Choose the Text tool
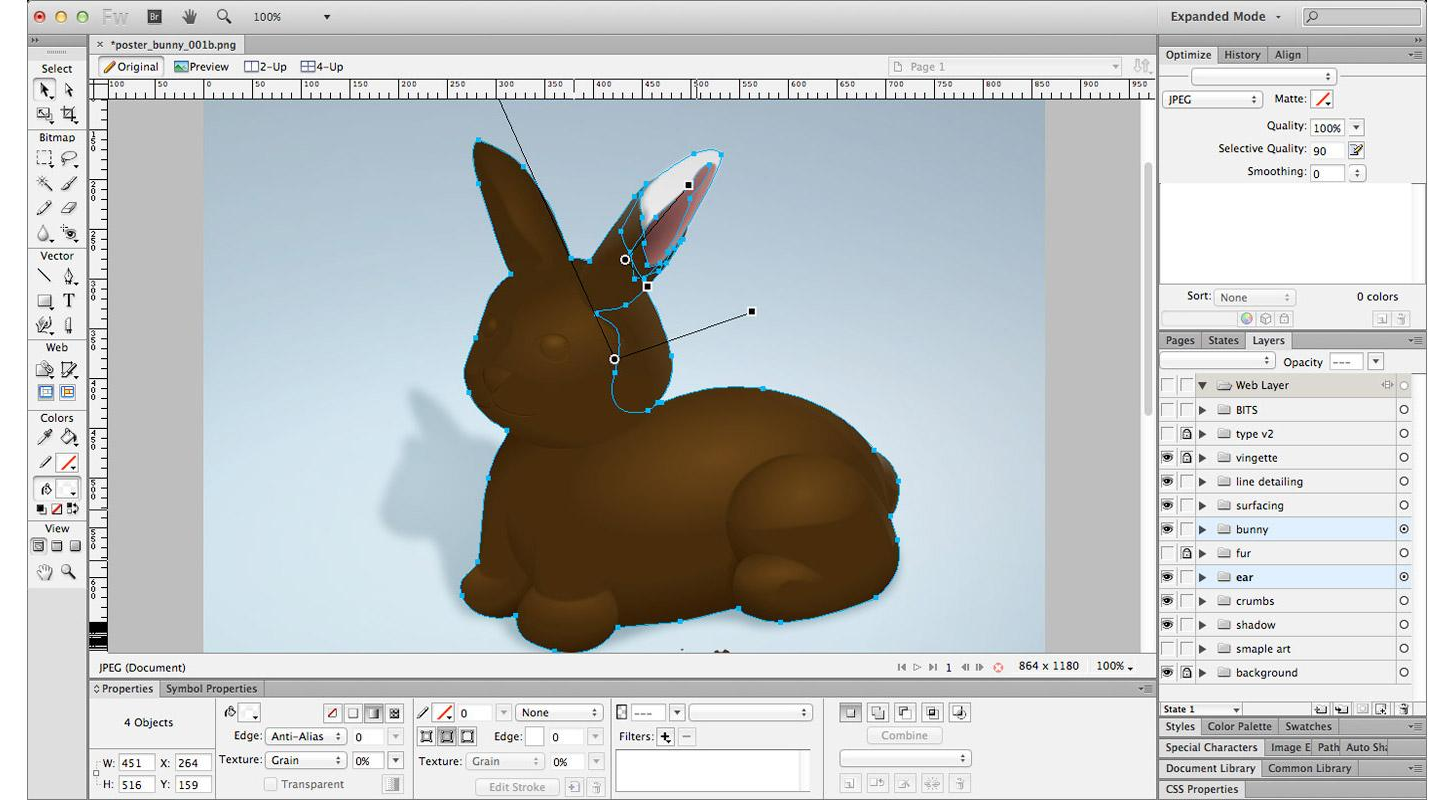 (x=69, y=300)
